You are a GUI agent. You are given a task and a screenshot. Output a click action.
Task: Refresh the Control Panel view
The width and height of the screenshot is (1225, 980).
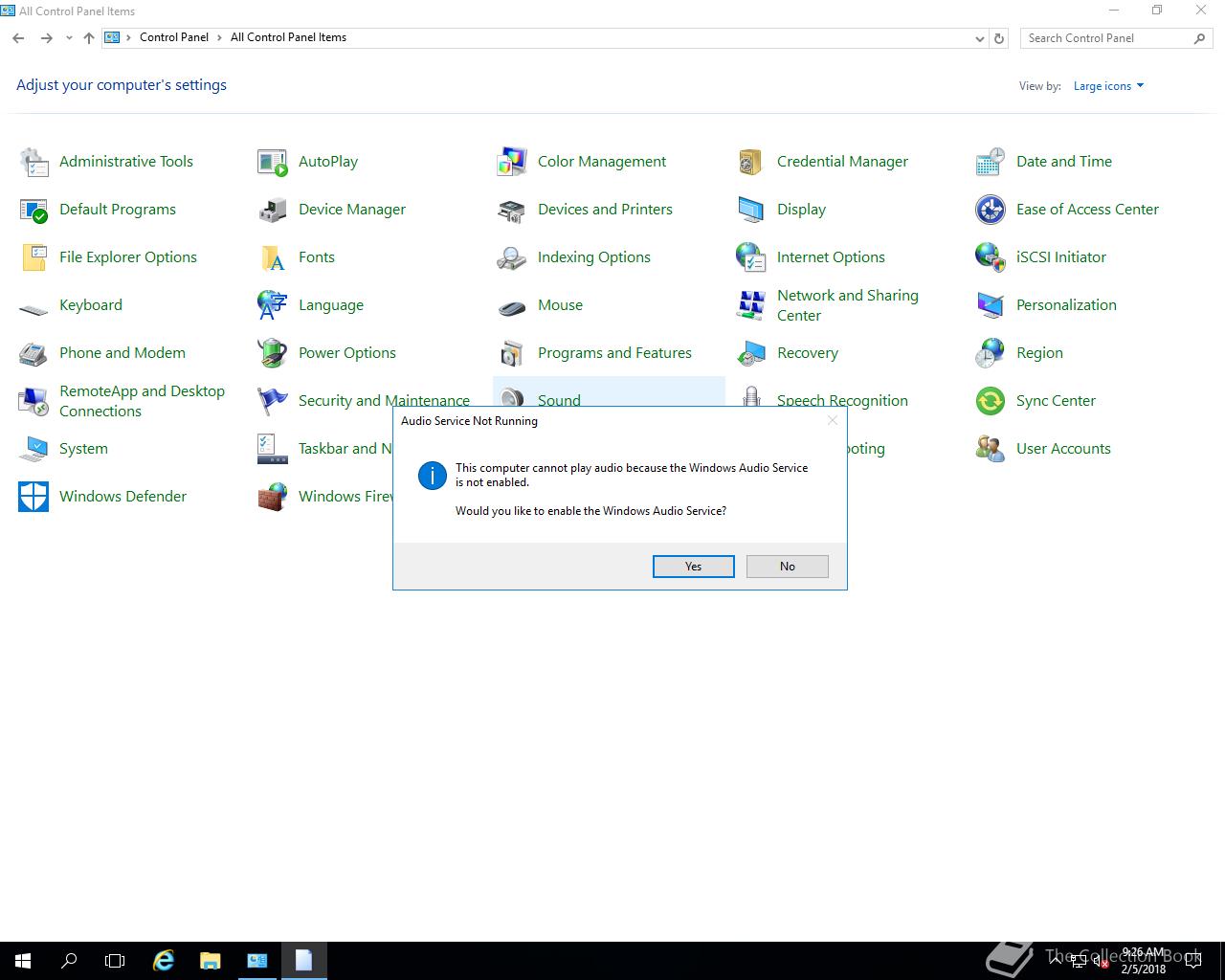[999, 38]
